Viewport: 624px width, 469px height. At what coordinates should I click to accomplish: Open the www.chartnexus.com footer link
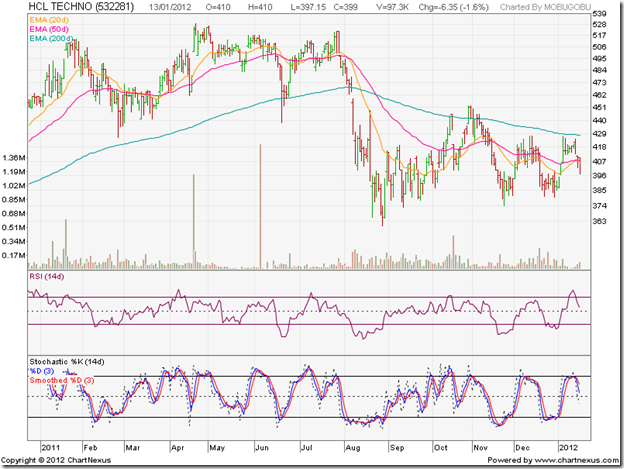point(576,460)
